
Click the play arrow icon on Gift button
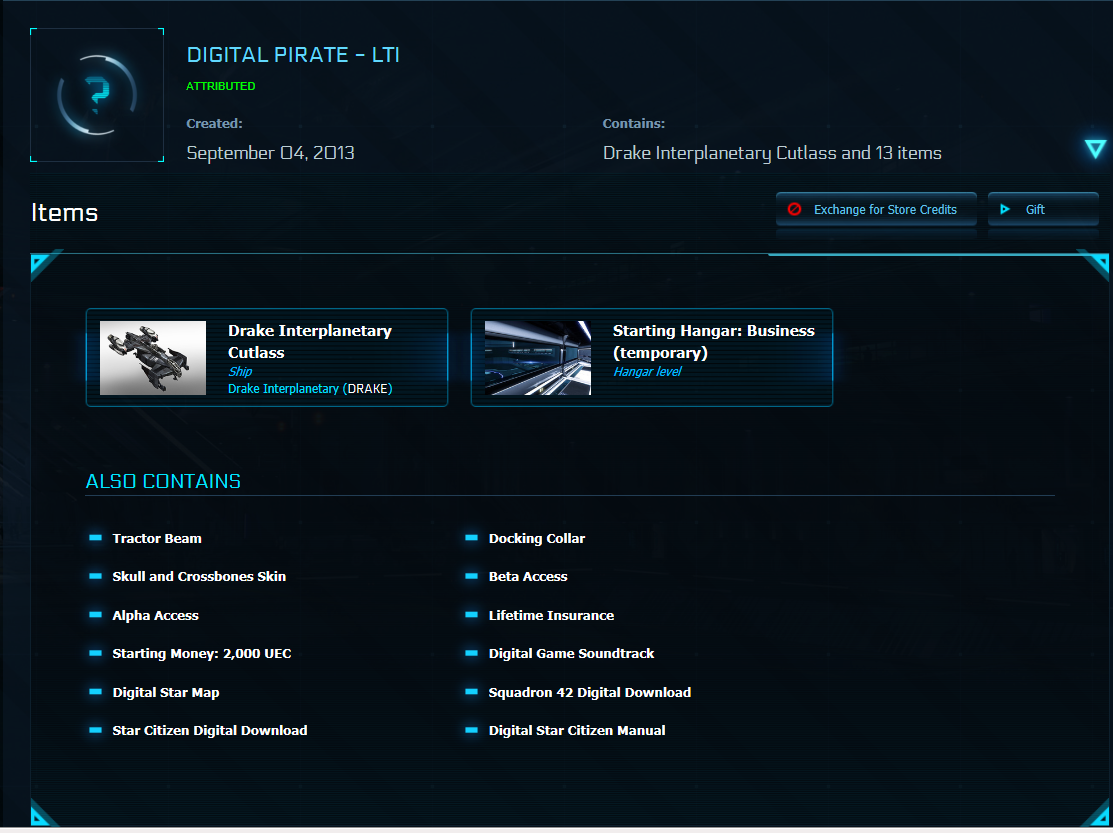point(1005,209)
